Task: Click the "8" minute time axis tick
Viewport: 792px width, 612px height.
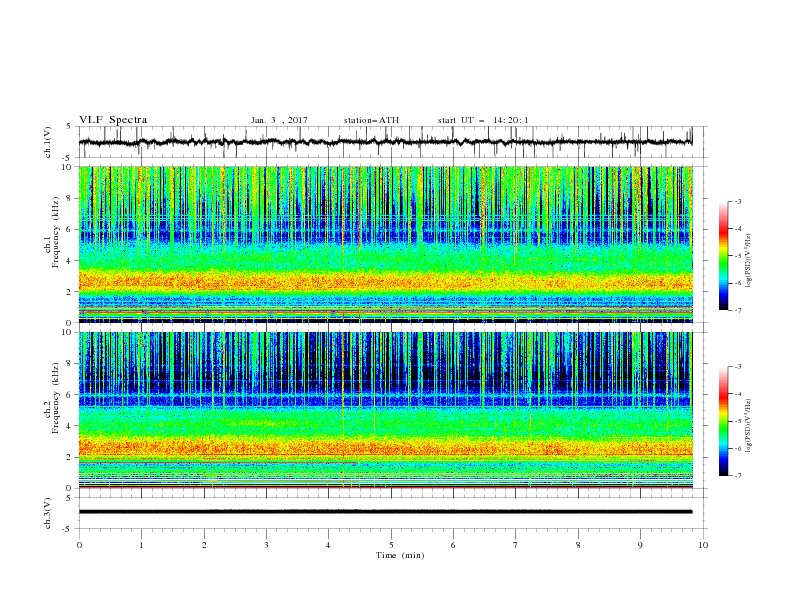Action: tap(578, 545)
